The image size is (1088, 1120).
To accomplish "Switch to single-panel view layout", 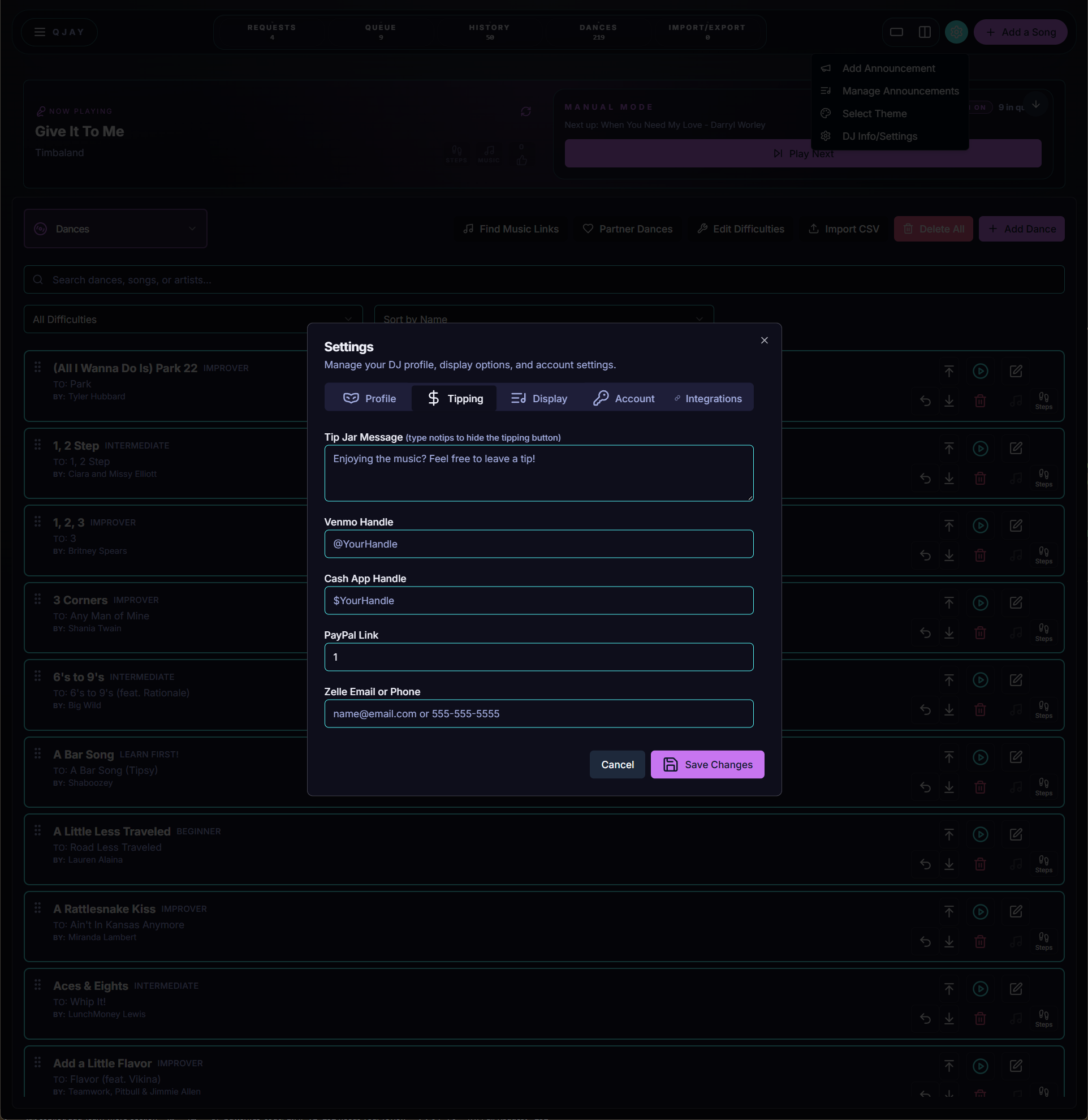I will 896,32.
